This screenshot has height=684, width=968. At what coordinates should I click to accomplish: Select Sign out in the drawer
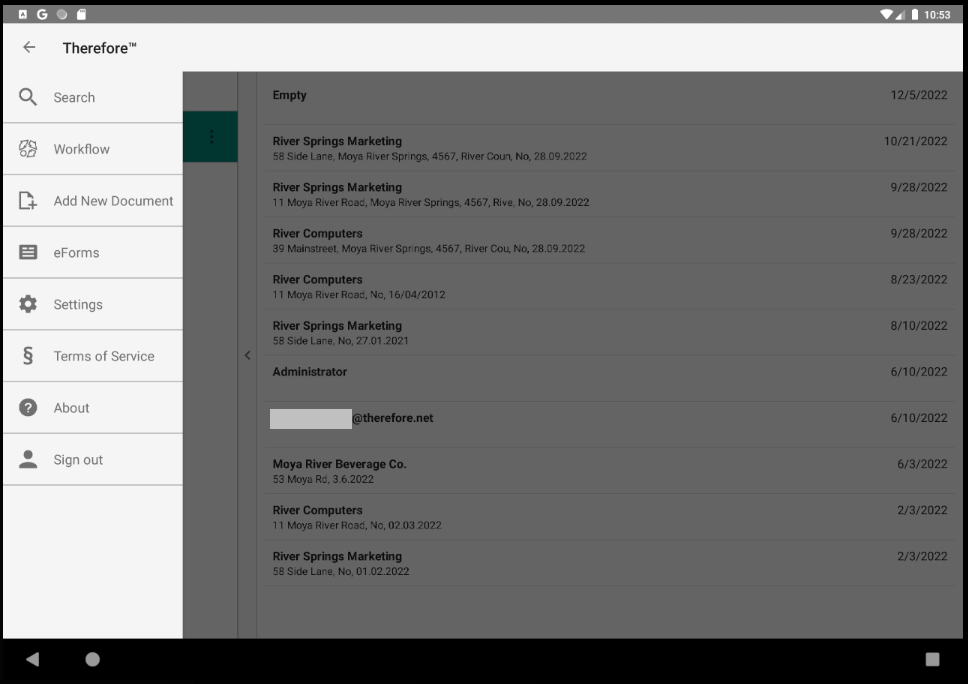tap(93, 460)
